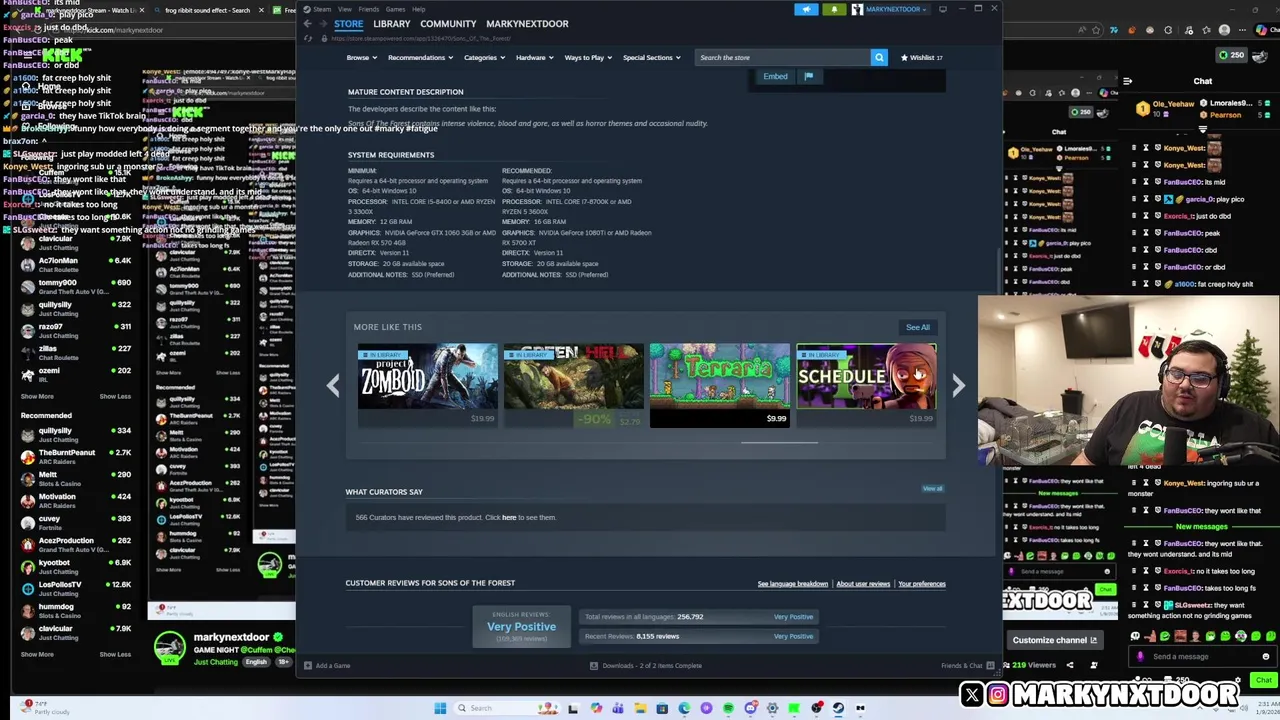
Task: Expand the Categories dropdown
Action: [484, 58]
